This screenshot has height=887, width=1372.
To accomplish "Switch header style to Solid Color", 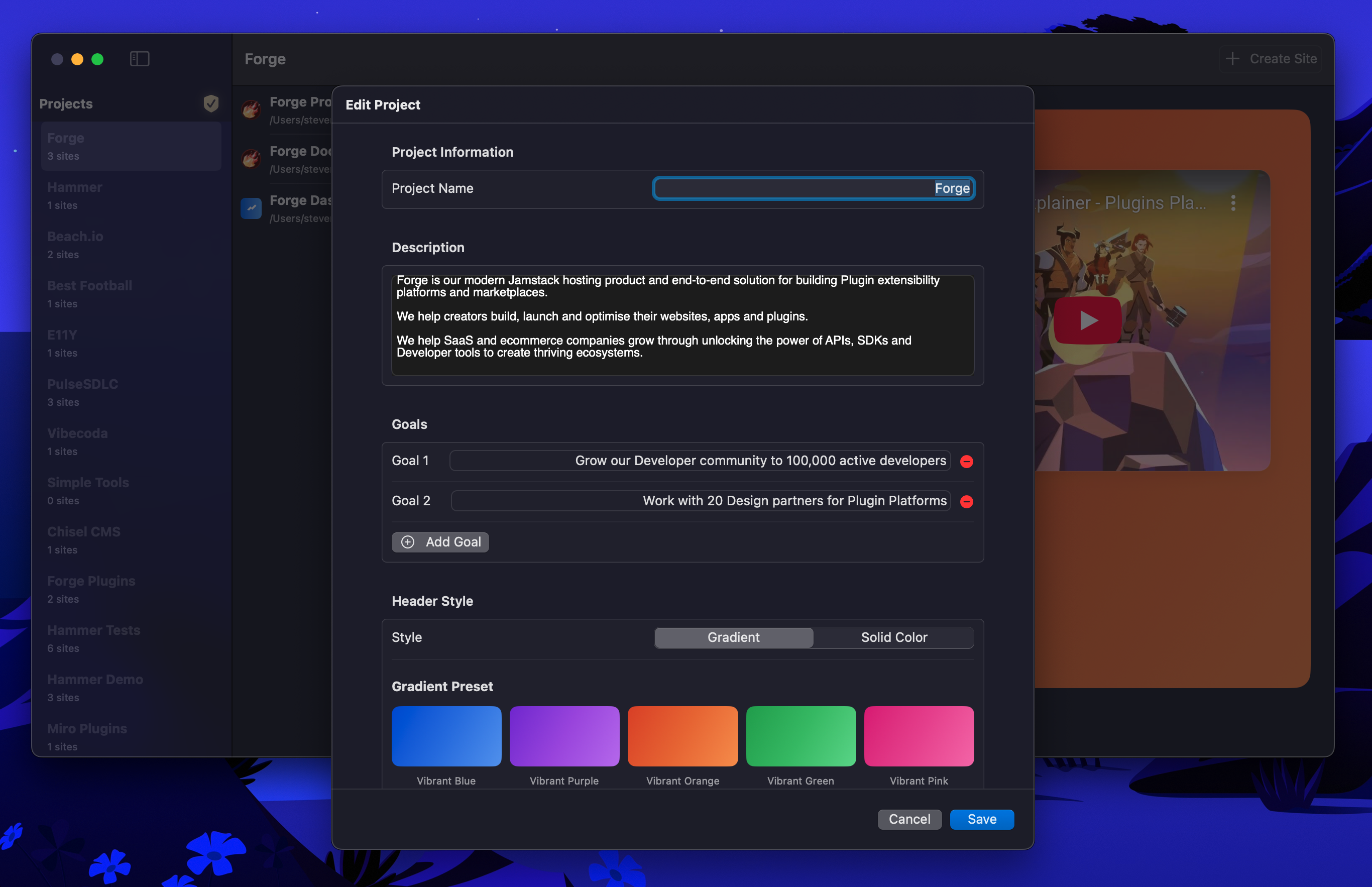I will (x=893, y=637).
